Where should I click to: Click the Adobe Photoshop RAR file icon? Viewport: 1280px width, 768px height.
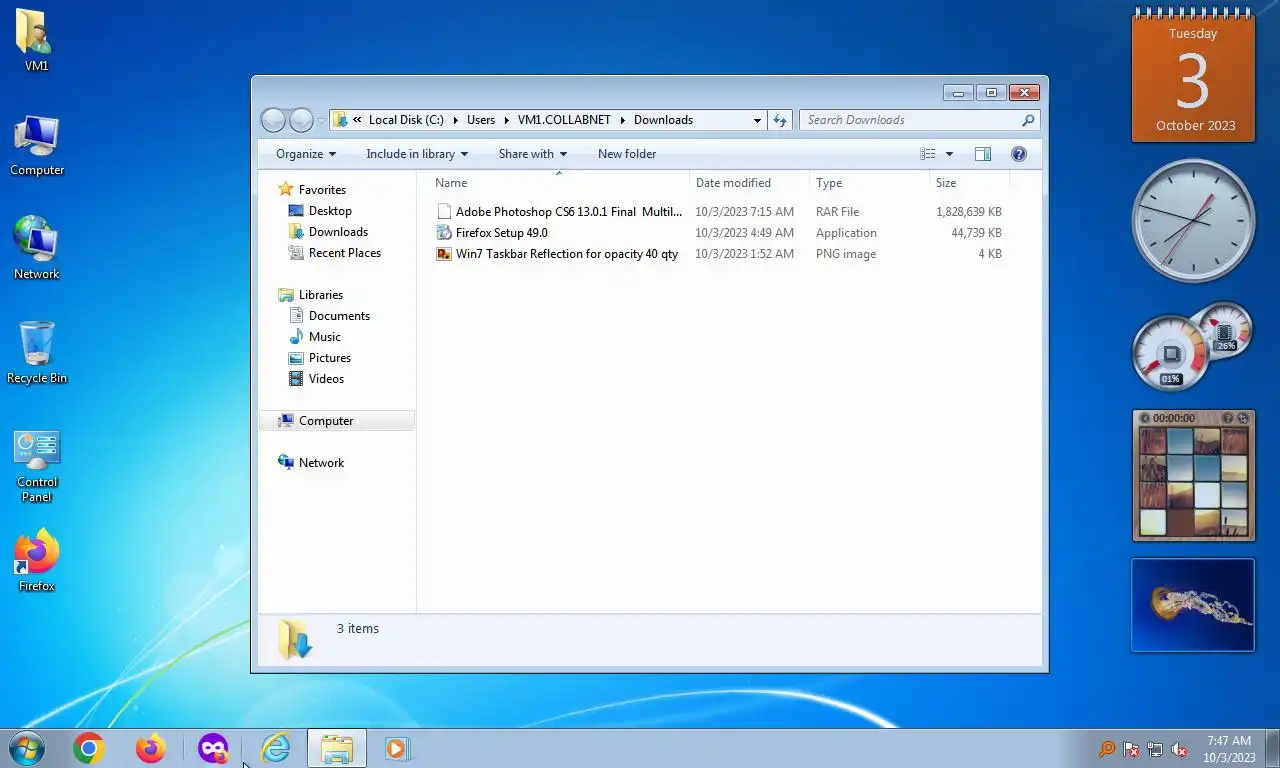point(444,212)
